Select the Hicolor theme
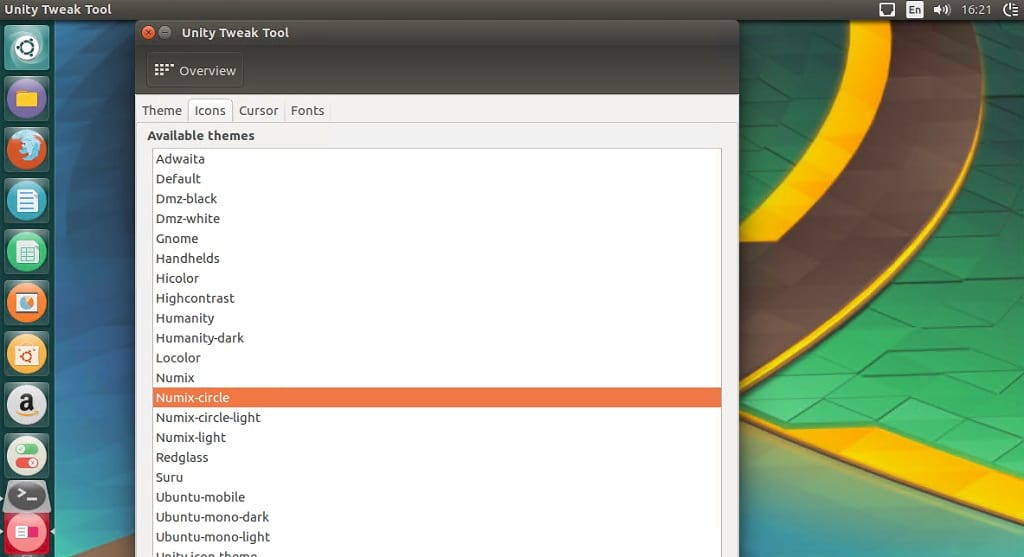Image resolution: width=1024 pixels, height=557 pixels. [437, 278]
